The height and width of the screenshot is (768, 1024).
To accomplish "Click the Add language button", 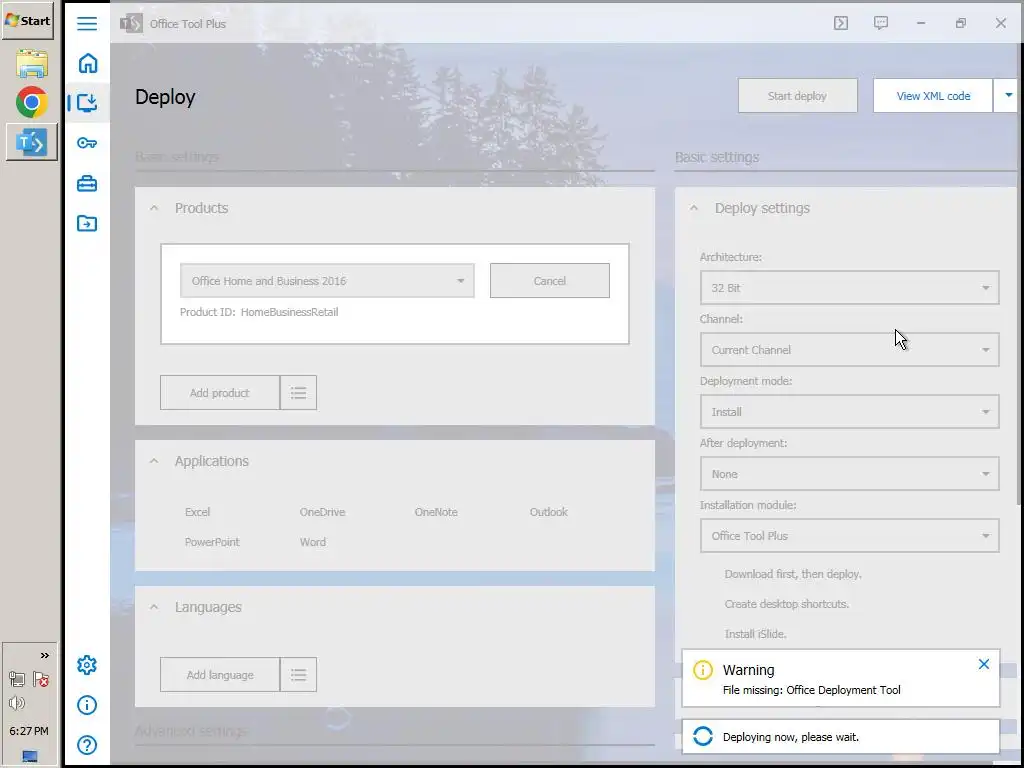I will 219,675.
